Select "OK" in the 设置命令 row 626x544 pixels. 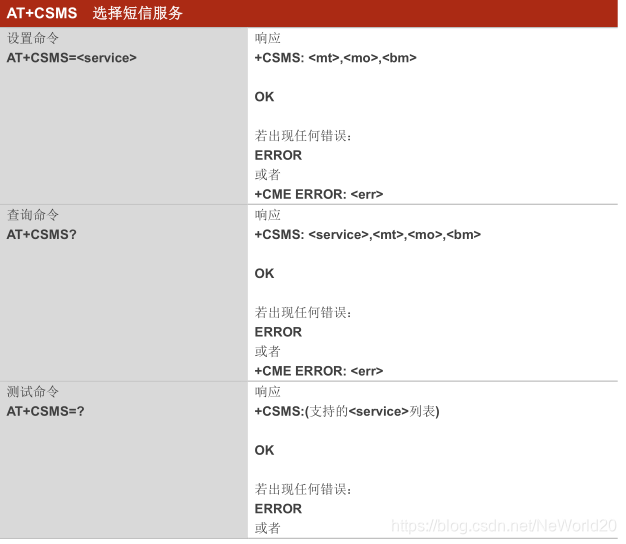[x=264, y=97]
